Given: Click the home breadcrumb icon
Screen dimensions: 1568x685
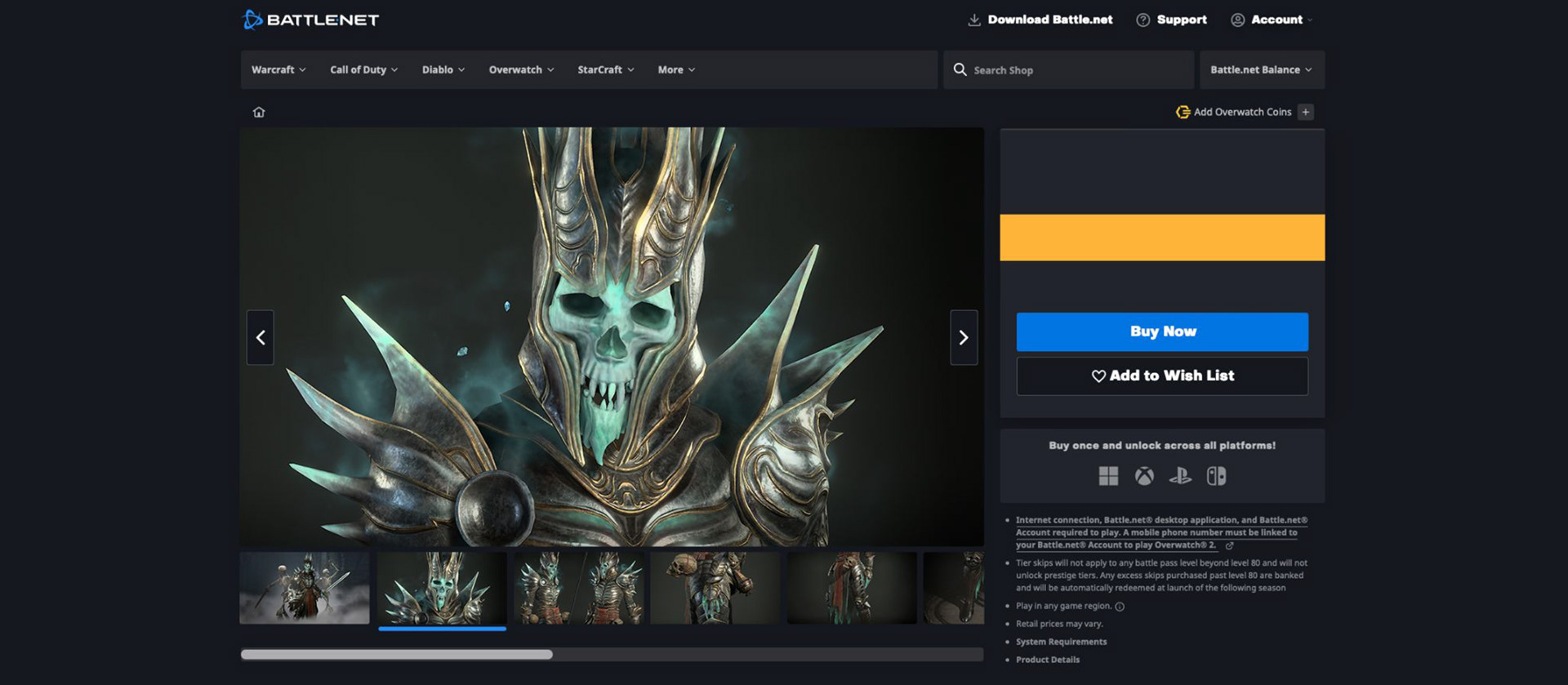Looking at the screenshot, I should point(259,112).
